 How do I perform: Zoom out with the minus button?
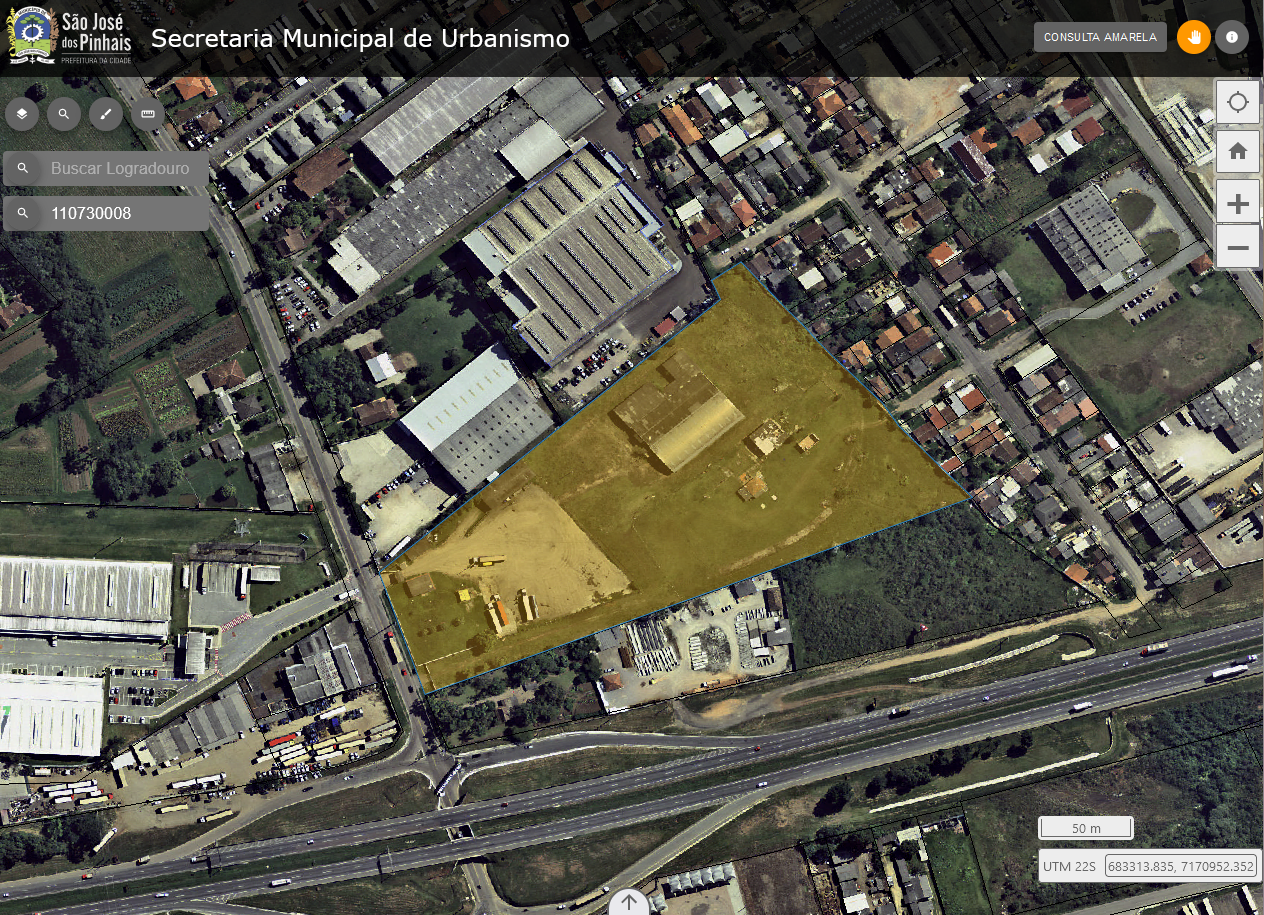click(1238, 247)
